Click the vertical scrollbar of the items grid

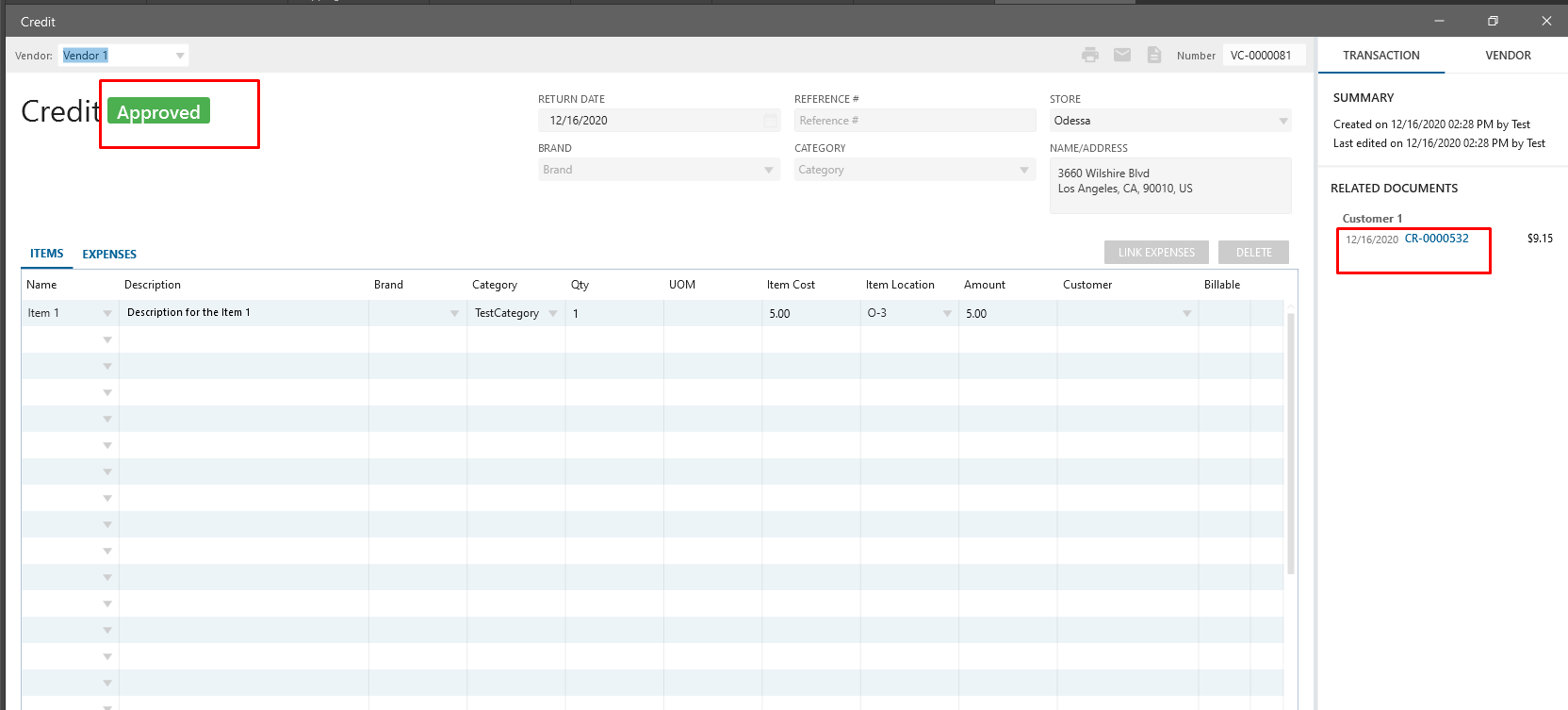(x=1291, y=443)
